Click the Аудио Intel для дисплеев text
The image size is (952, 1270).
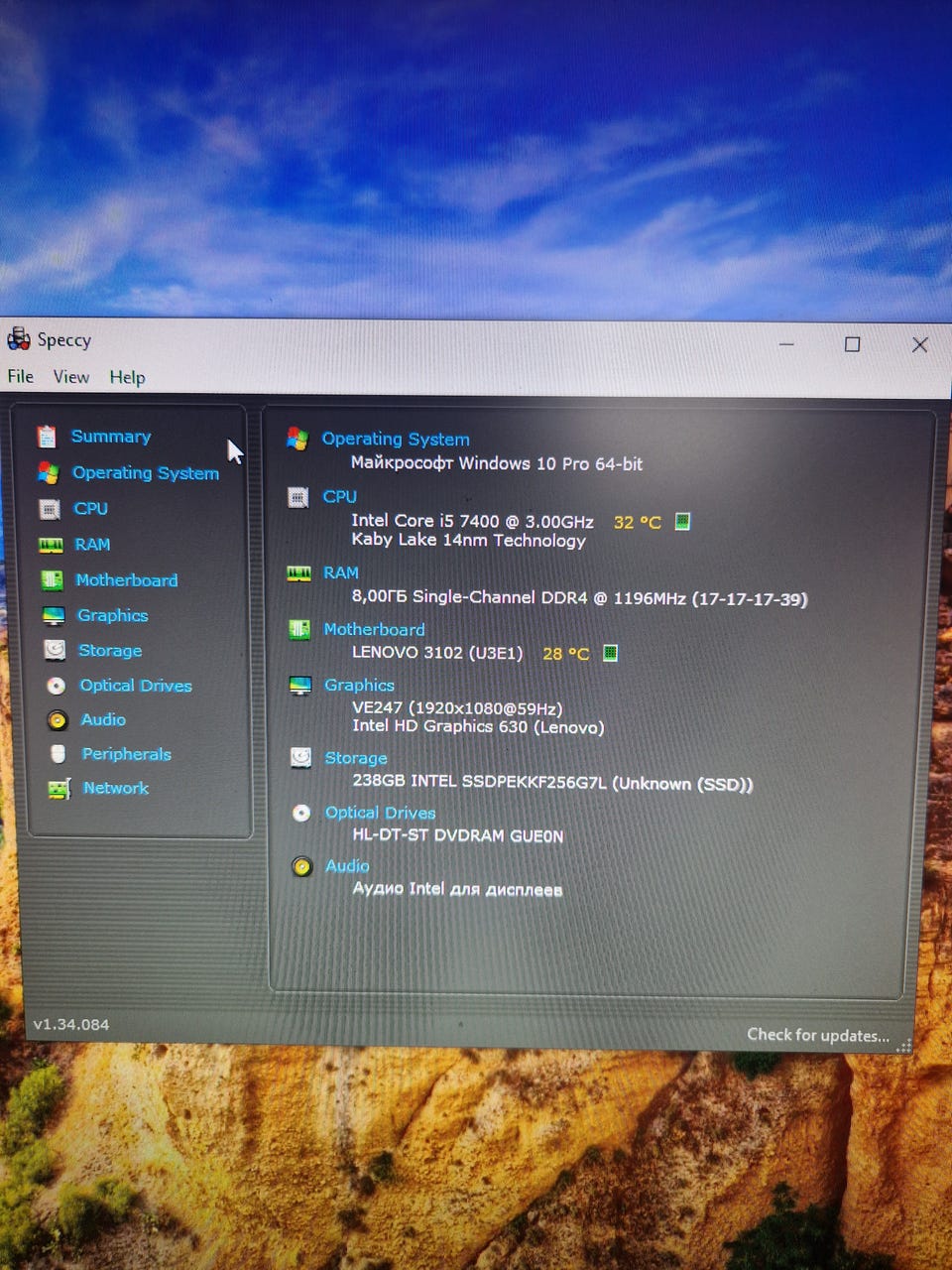point(458,890)
